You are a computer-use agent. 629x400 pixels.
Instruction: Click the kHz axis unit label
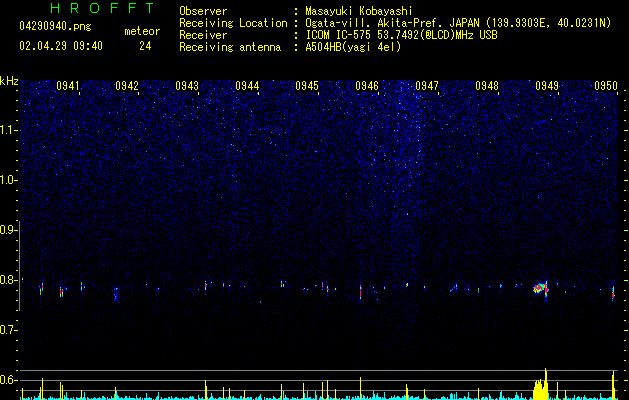click(x=9, y=81)
